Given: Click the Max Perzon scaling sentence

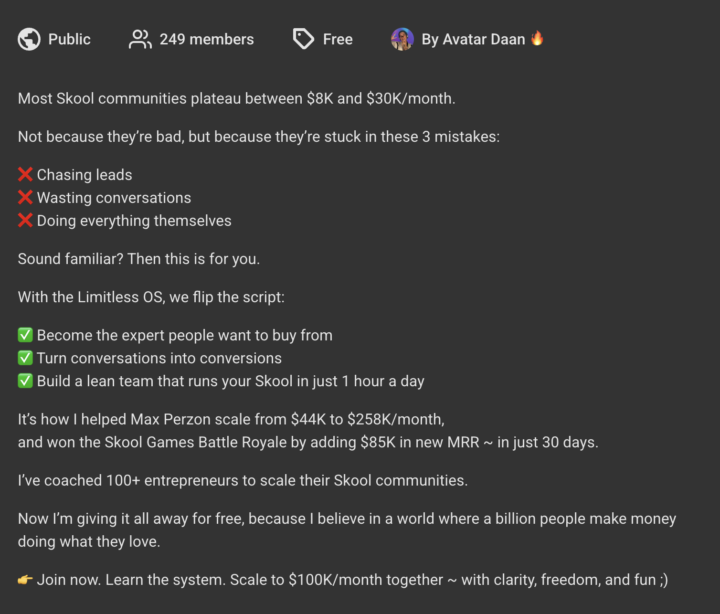Looking at the screenshot, I should point(231,419).
